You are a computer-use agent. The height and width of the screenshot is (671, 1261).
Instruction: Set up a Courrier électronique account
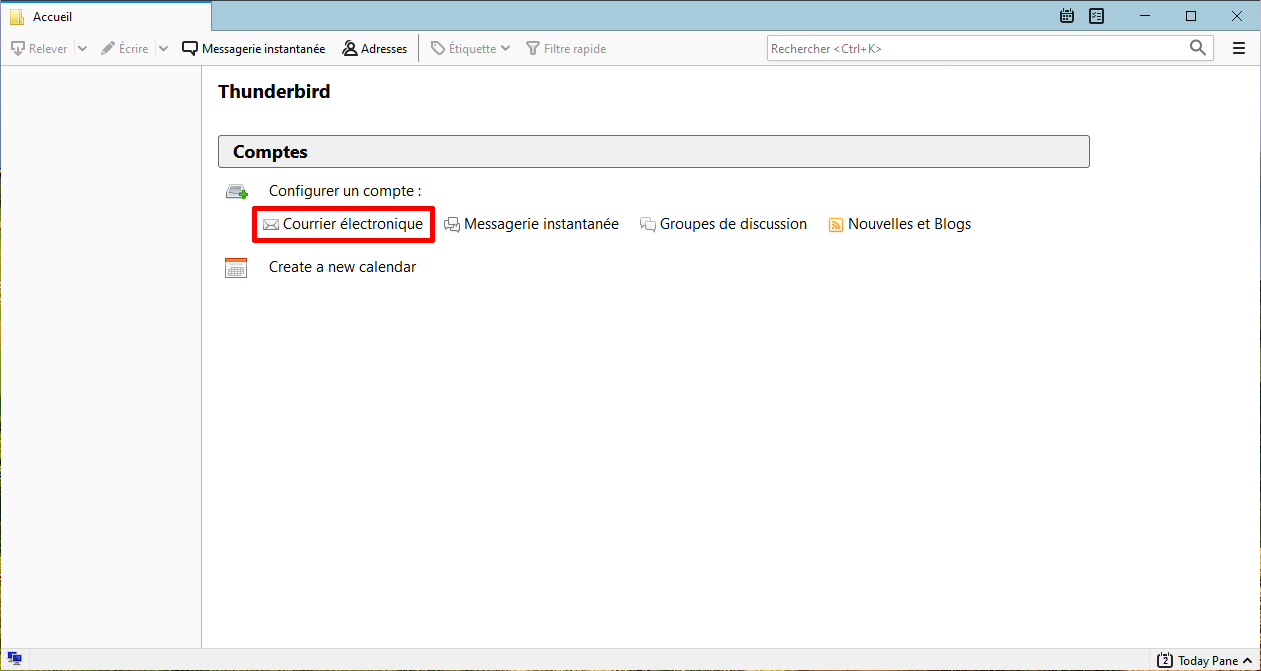343,224
